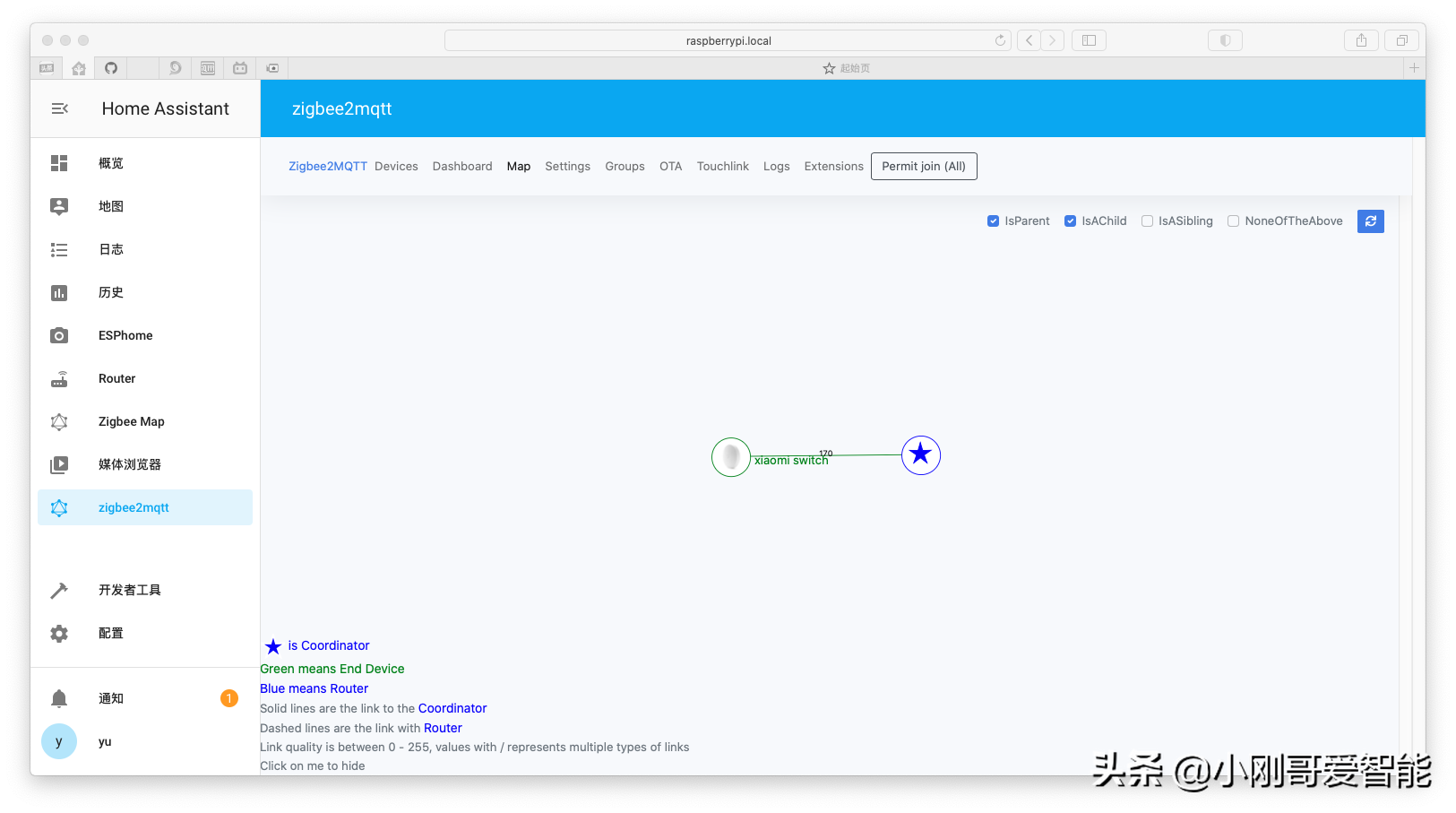Viewport: 1456px width, 813px height.
Task: Open the Extensions tab
Action: click(834, 167)
